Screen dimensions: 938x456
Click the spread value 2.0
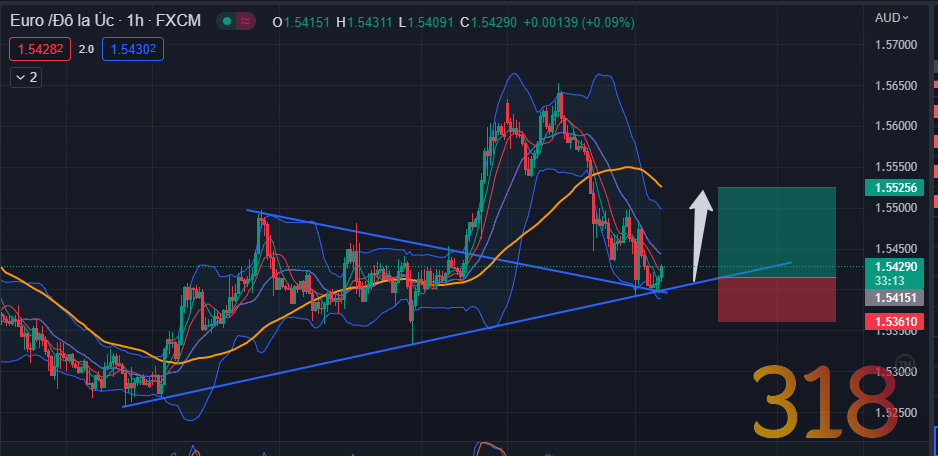pos(86,49)
